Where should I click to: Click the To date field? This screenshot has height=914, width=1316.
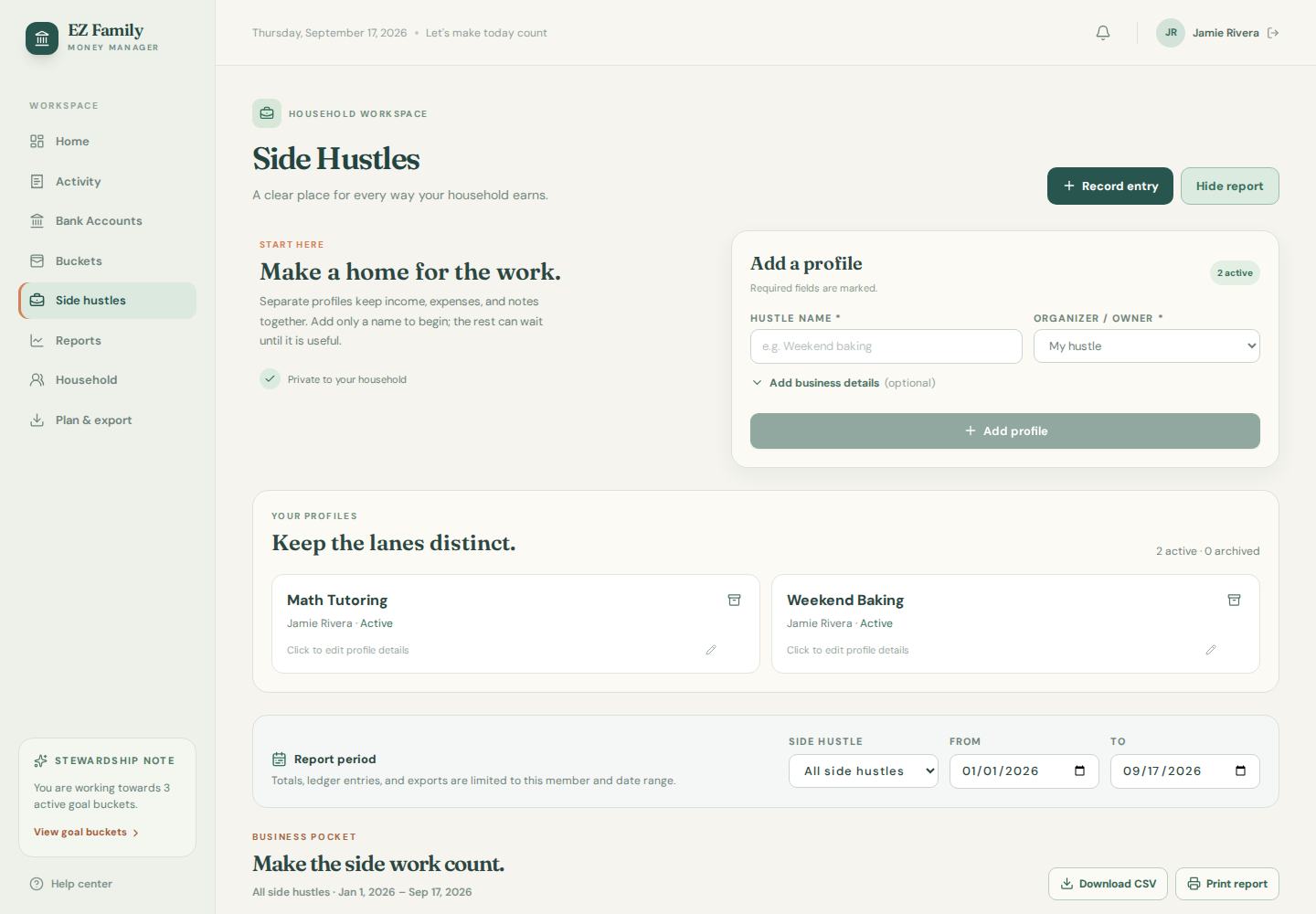[x=1185, y=771]
